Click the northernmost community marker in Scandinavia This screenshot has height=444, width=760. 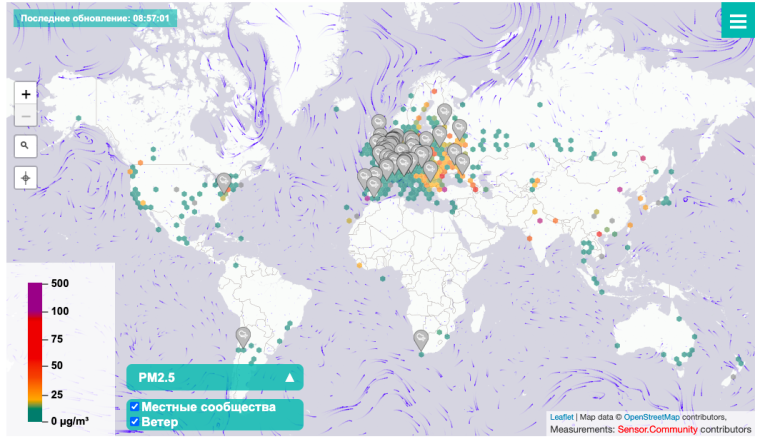coord(444,111)
